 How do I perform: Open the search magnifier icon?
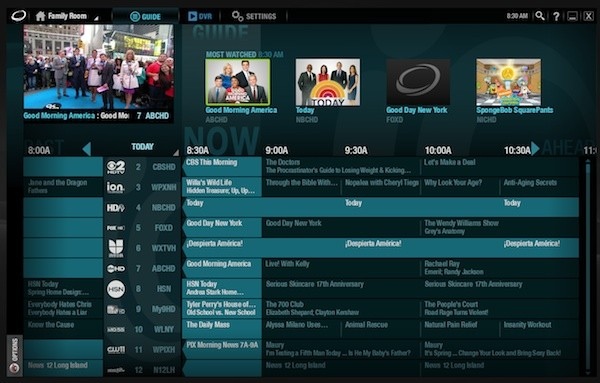pos(540,16)
